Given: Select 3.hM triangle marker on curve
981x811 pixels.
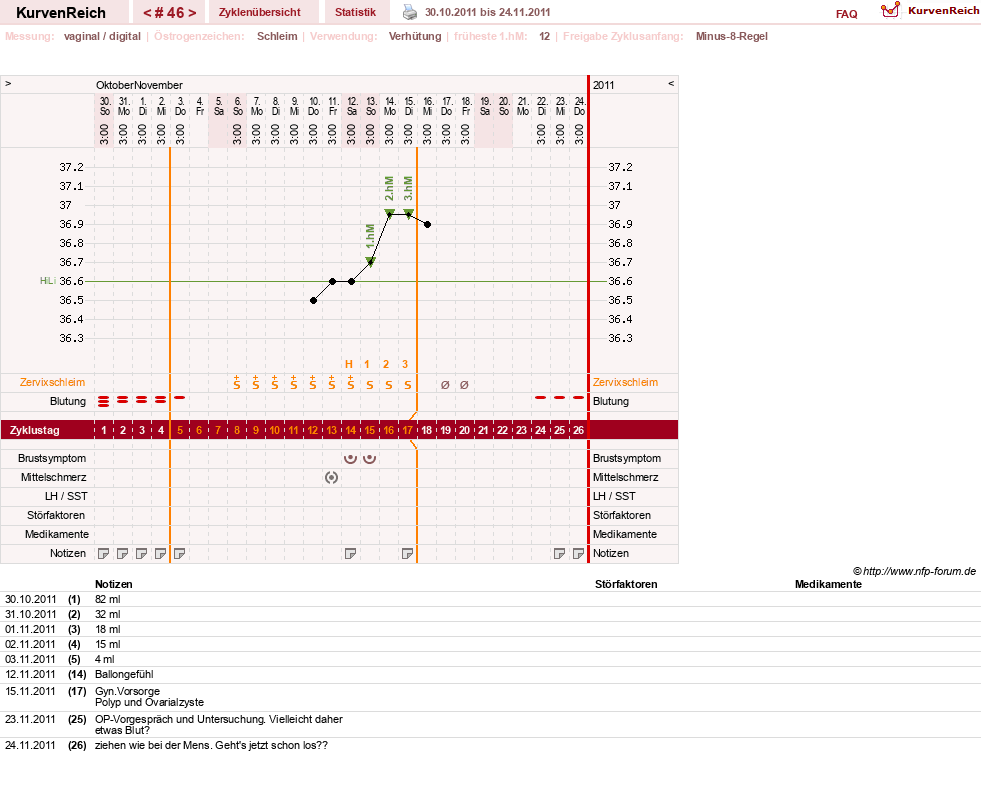Looking at the screenshot, I should pos(409,213).
